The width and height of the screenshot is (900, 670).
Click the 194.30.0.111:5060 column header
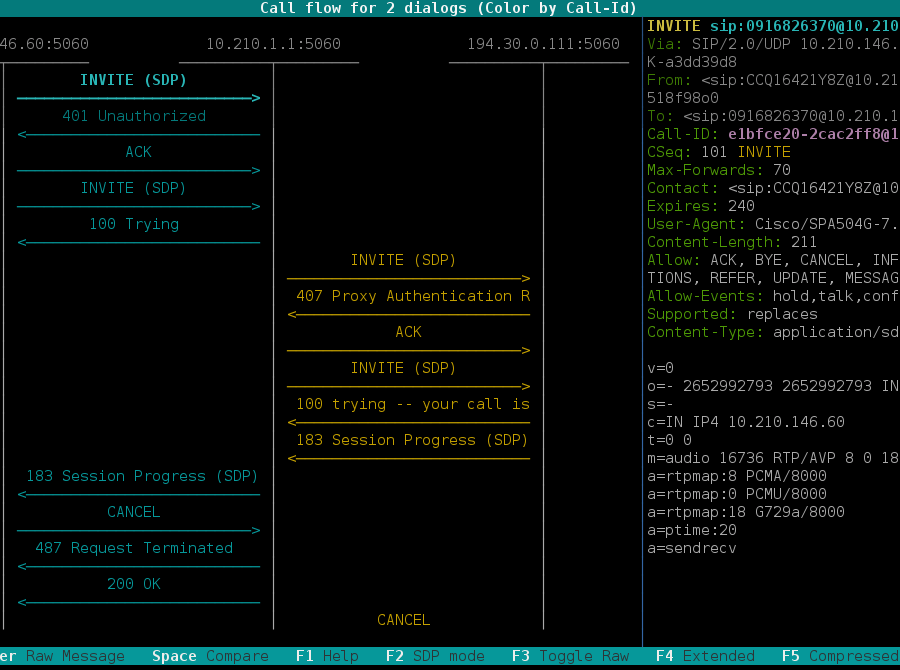(543, 44)
